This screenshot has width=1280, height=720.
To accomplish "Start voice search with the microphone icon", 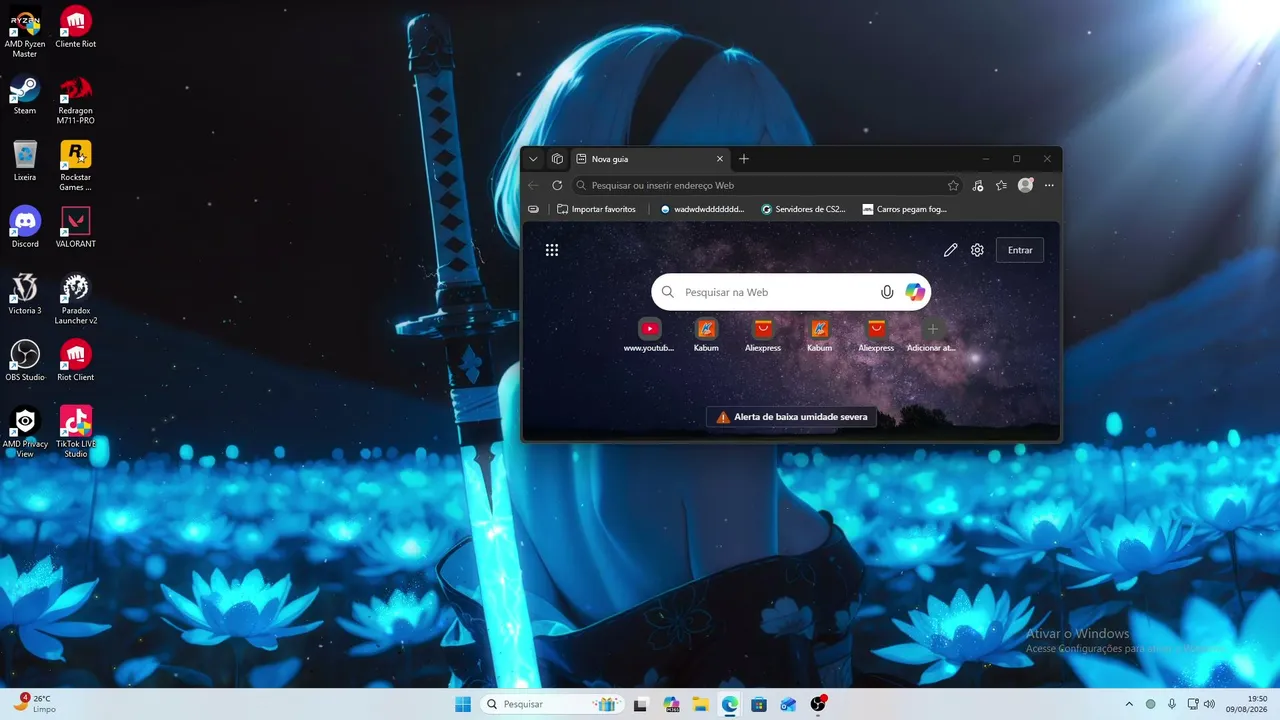I will (887, 292).
